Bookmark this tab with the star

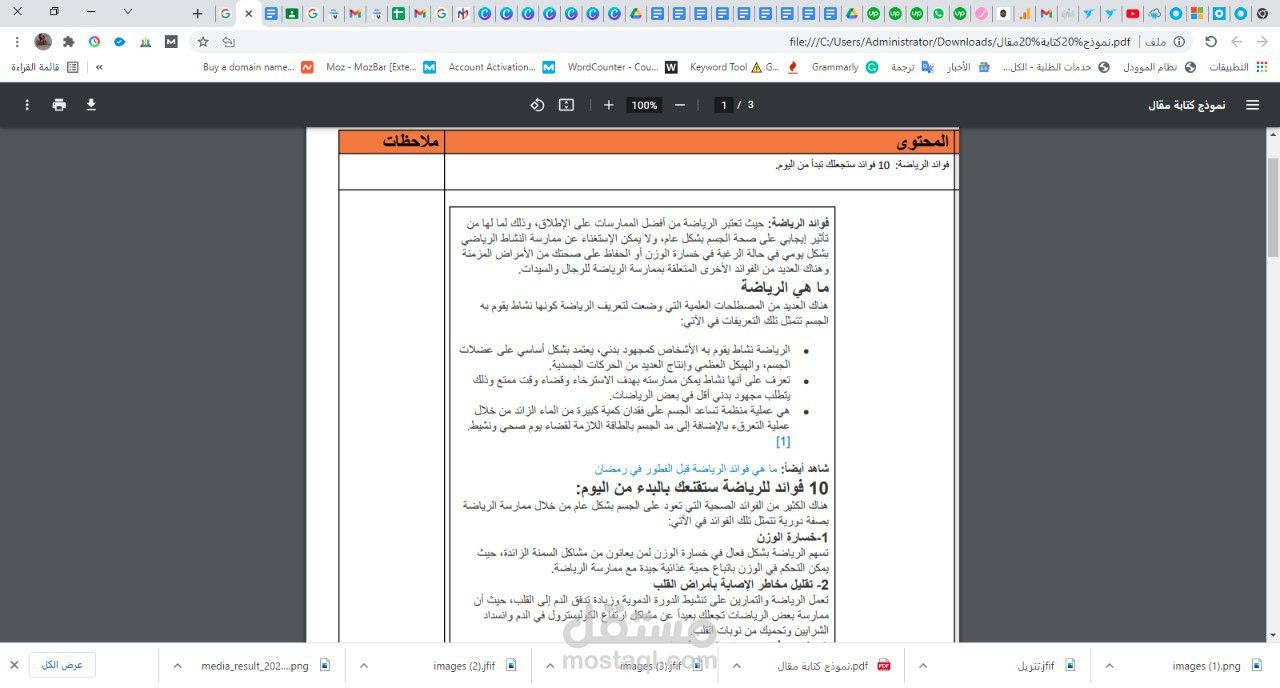pos(203,42)
